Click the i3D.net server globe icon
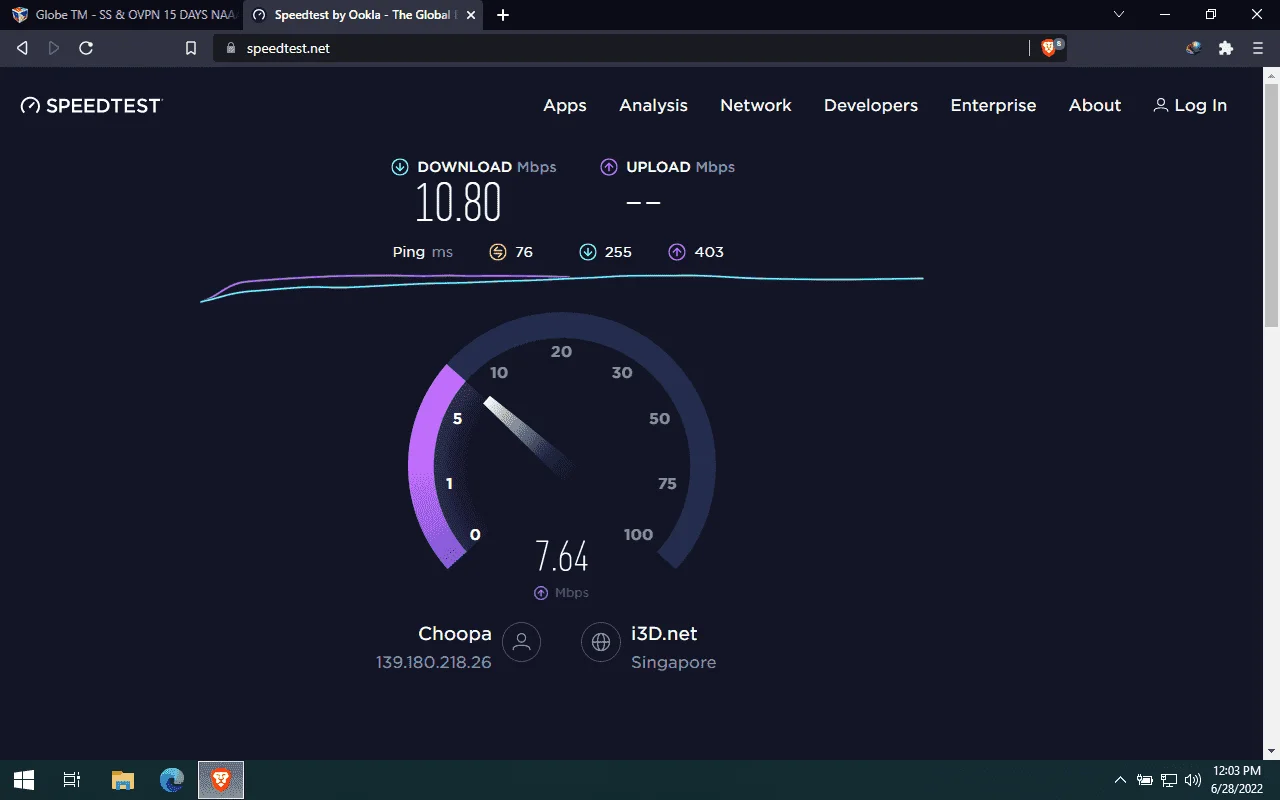 point(601,642)
